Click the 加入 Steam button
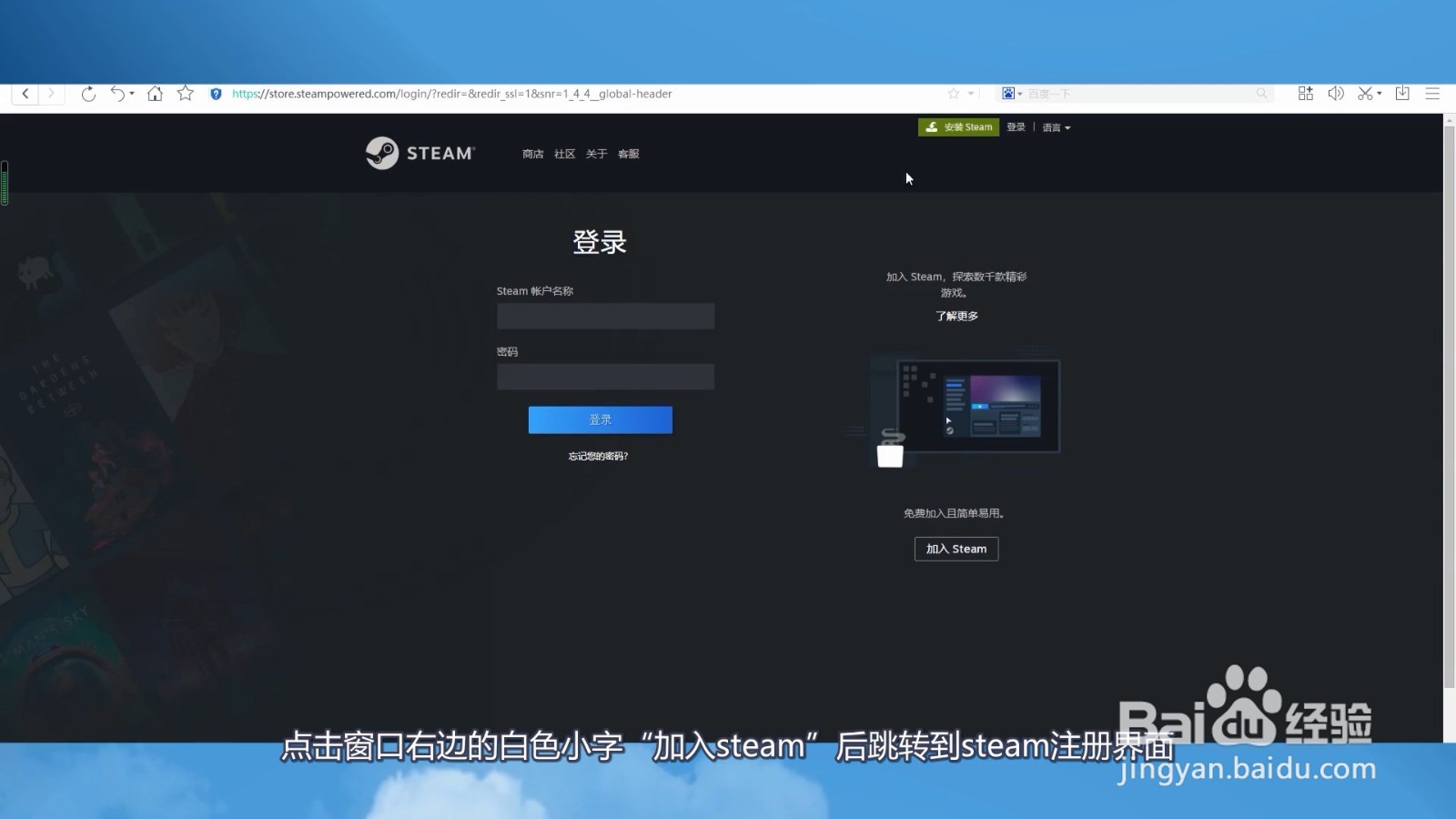The width and height of the screenshot is (1456, 819). tap(956, 549)
